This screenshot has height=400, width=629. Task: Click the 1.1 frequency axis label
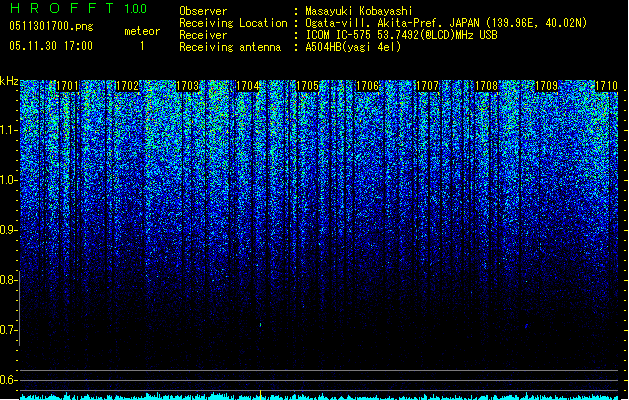tap(8, 130)
